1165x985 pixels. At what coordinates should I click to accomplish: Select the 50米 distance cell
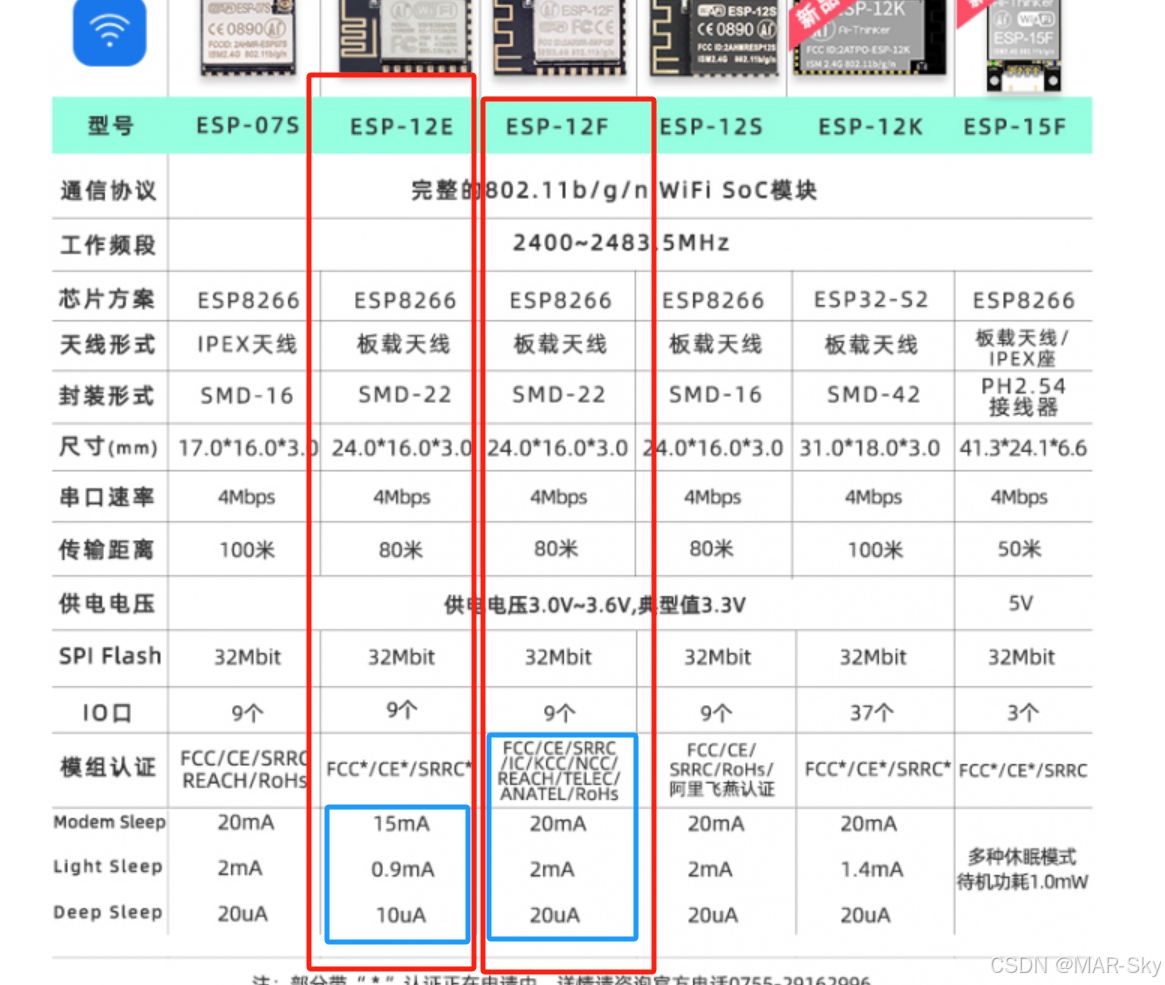tap(1019, 549)
